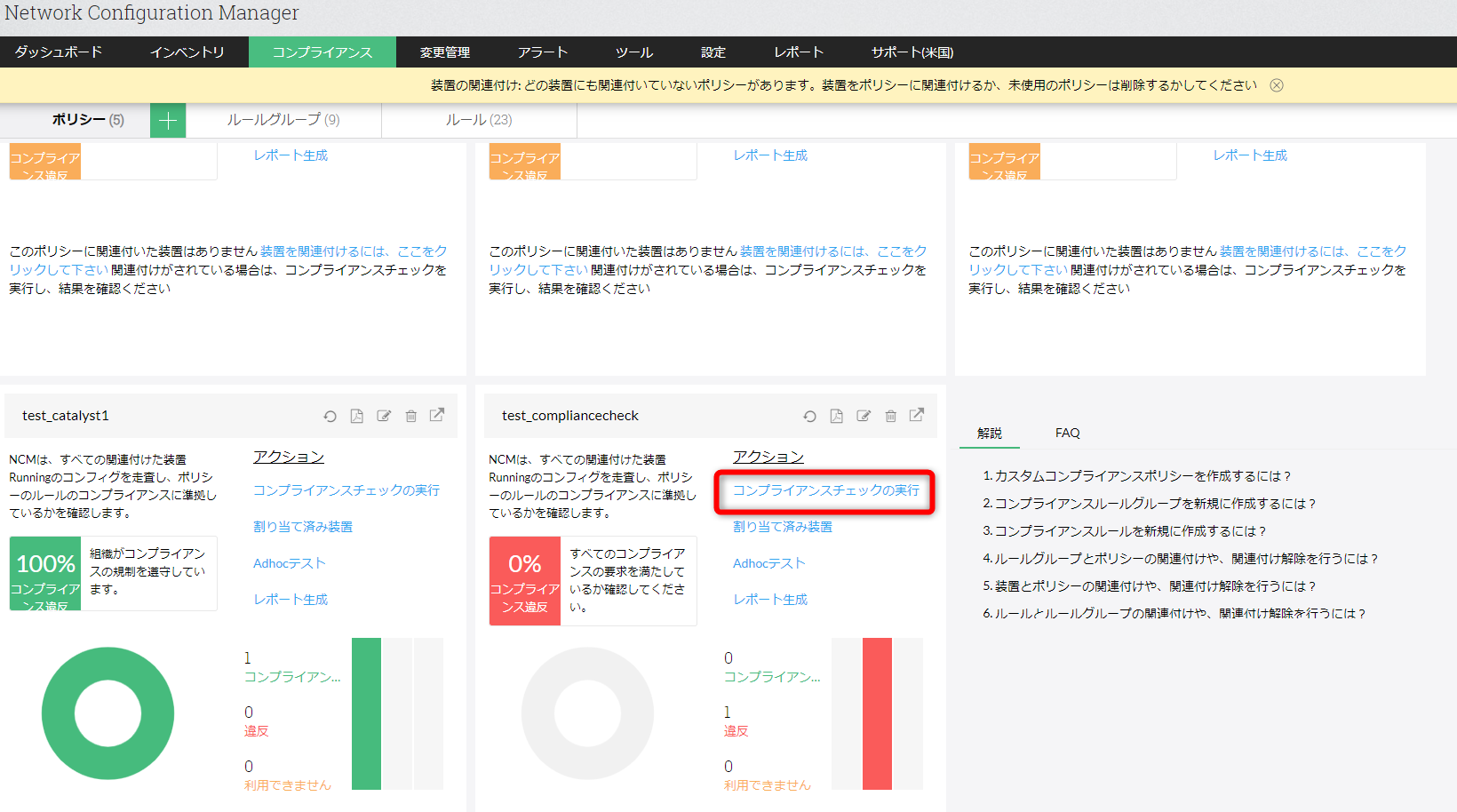
Task: Switch to the ルールグループ (9) tab
Action: [283, 120]
